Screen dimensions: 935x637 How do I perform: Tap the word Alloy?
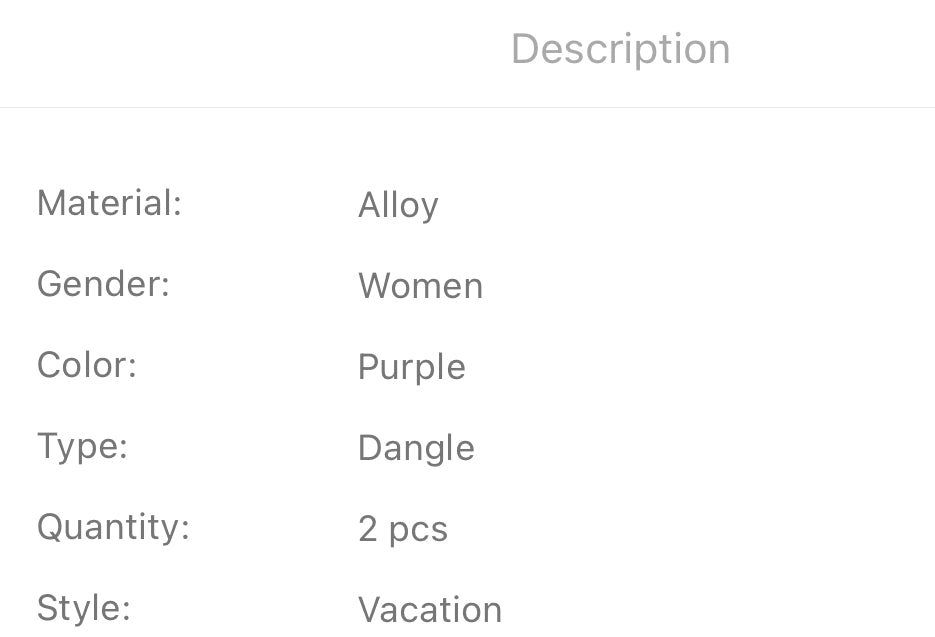[x=398, y=205]
